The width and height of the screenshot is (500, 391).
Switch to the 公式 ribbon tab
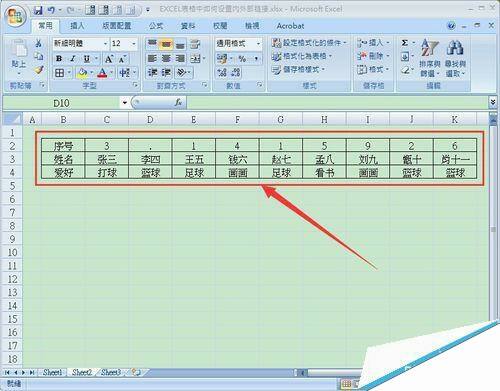[156, 26]
